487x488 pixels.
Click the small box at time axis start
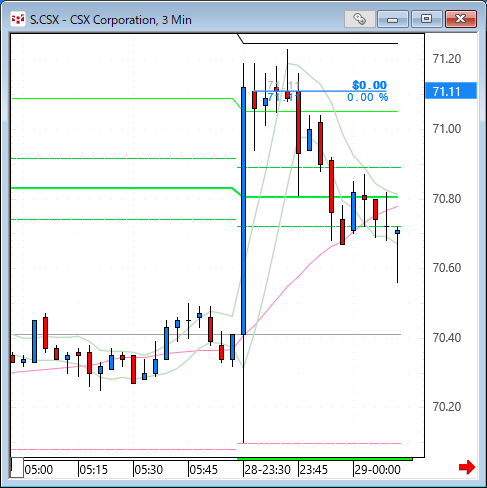click(17, 468)
